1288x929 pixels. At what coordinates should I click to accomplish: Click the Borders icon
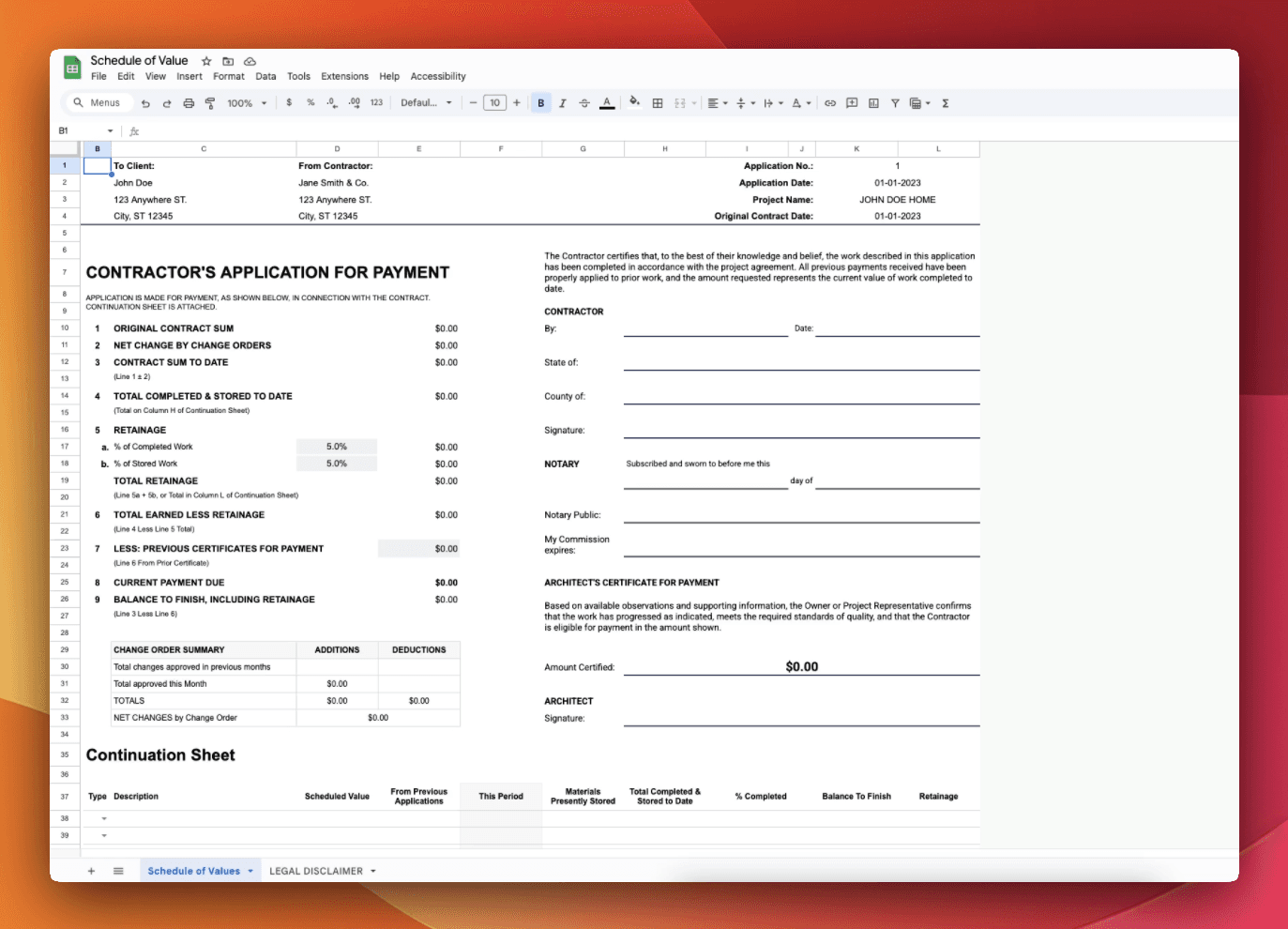[658, 103]
